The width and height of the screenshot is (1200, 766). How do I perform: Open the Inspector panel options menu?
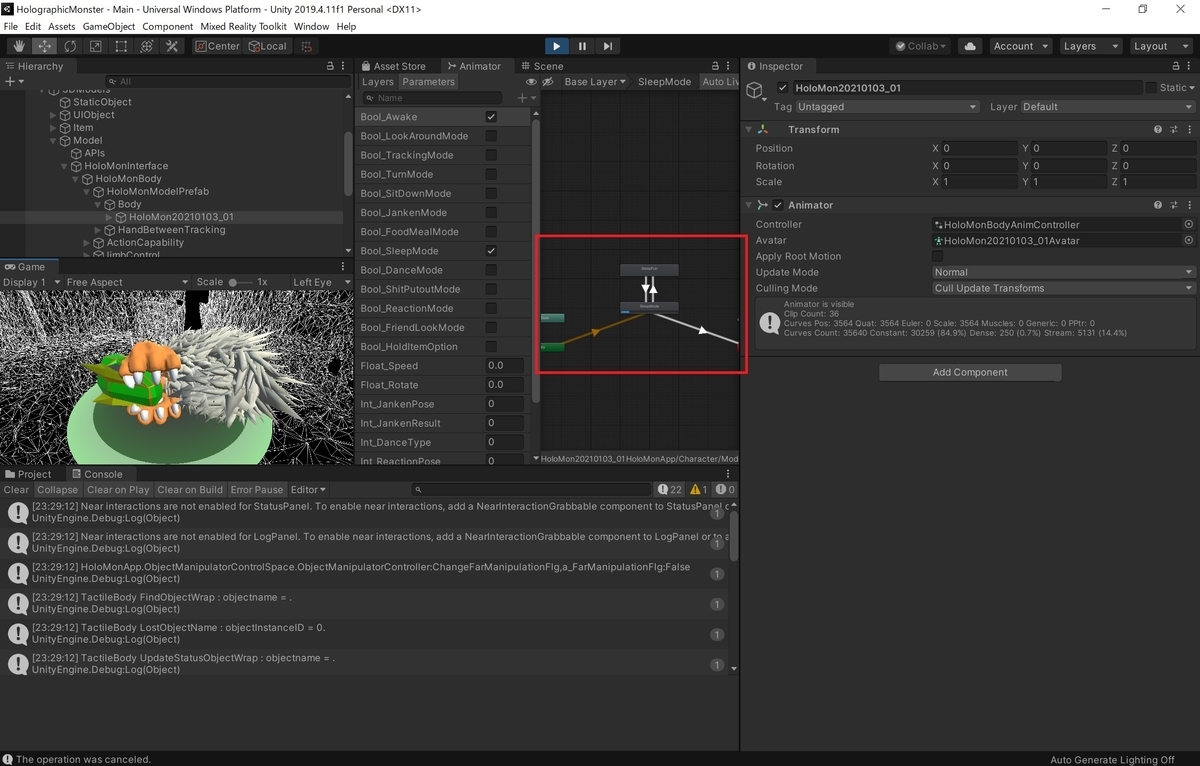[x=1190, y=66]
